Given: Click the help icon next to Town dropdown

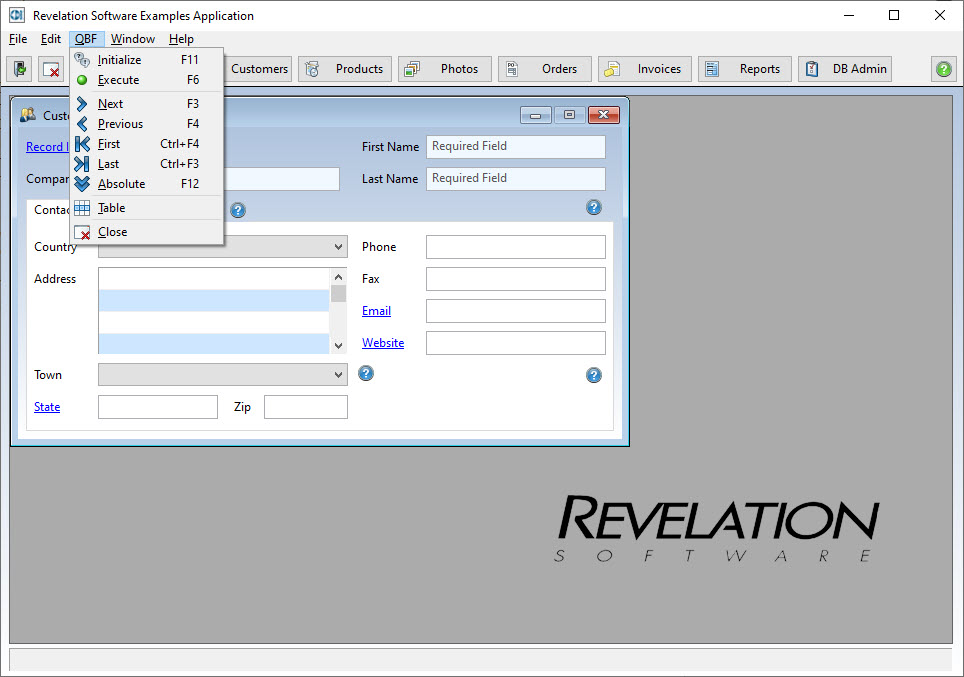Looking at the screenshot, I should [366, 373].
